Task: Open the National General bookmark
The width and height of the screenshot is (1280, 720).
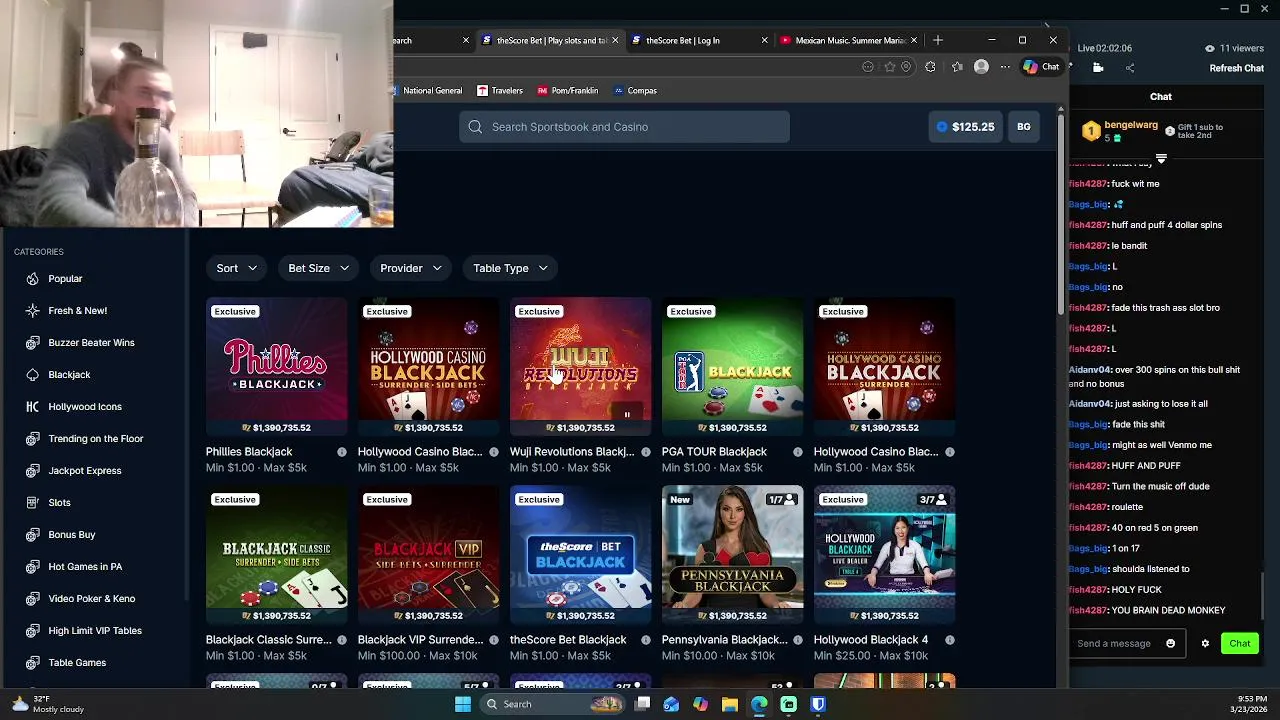Action: pos(426,91)
